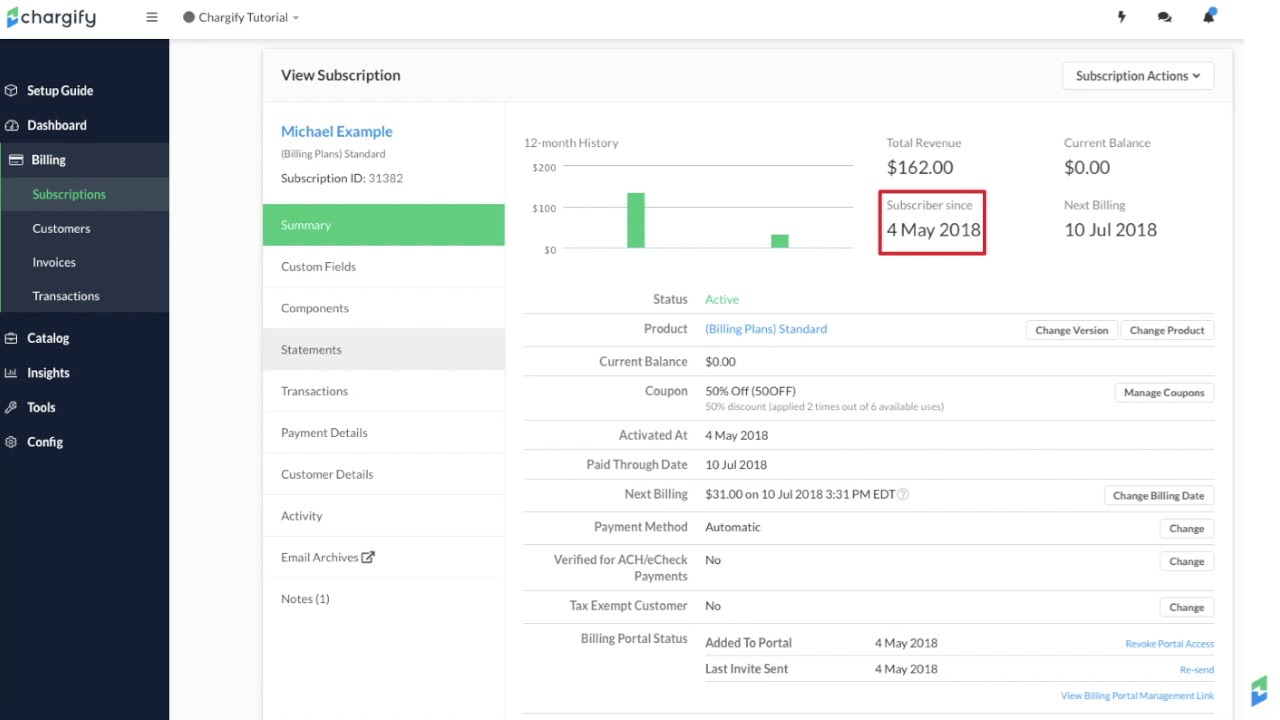Click the shorter bar in the history chart

tap(779, 241)
